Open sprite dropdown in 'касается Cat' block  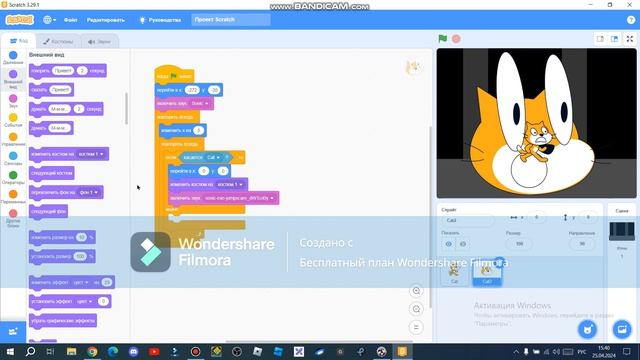coord(213,158)
